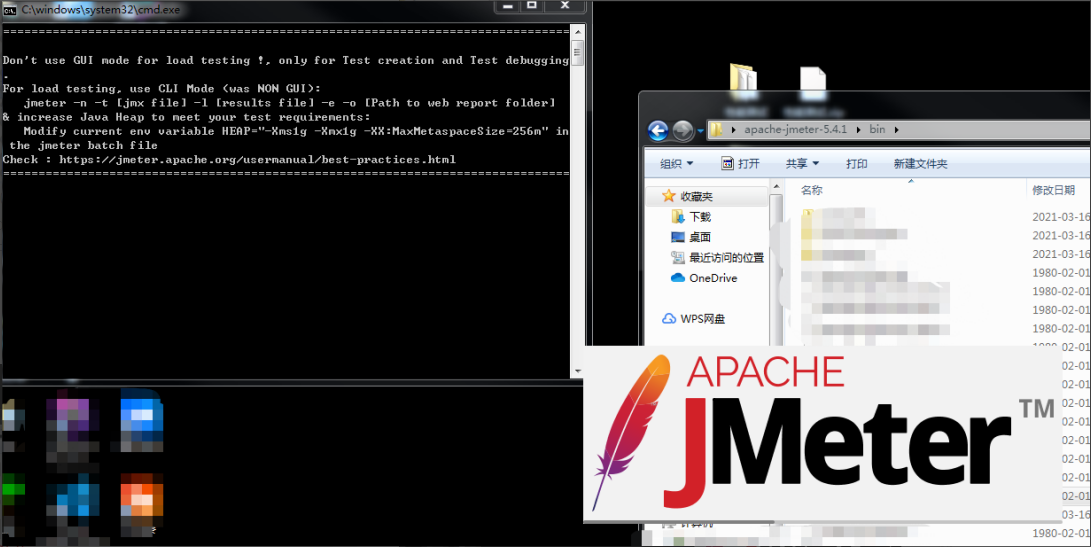Select the apache-jmeter-5.4.1 breadcrumb
1091x547 pixels.
pyautogui.click(x=795, y=129)
